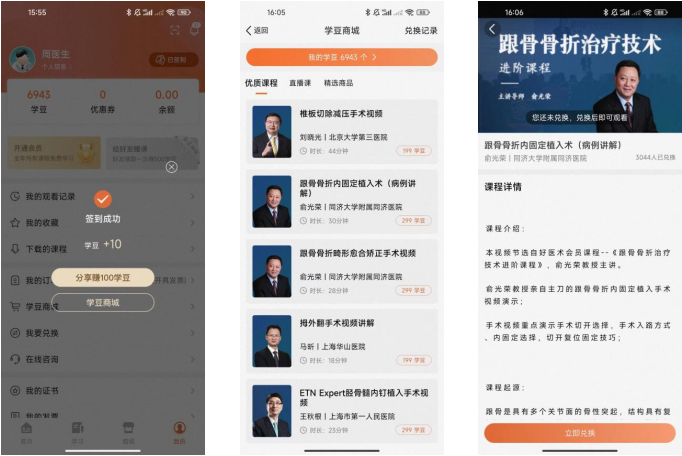Go to the store tab in bottom navigation
The image size is (682, 456).
coord(128,433)
